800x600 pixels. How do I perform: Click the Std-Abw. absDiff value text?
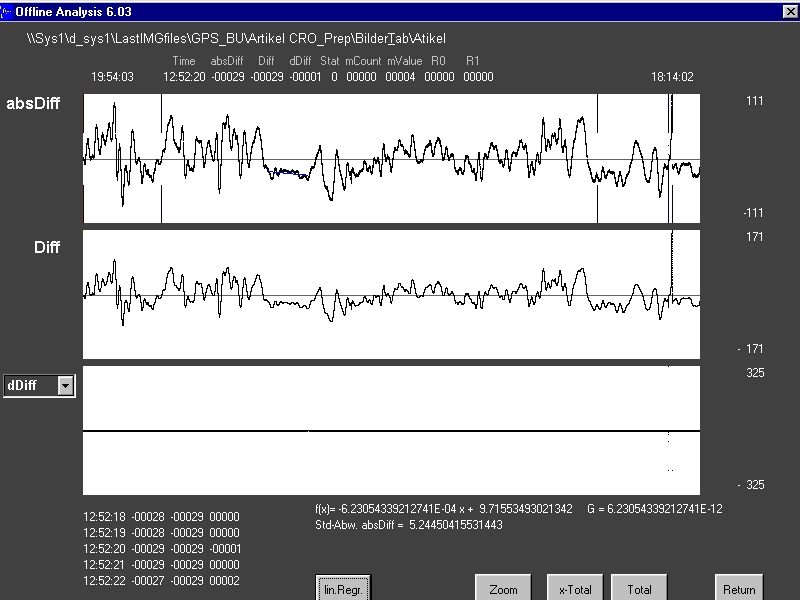[406, 525]
